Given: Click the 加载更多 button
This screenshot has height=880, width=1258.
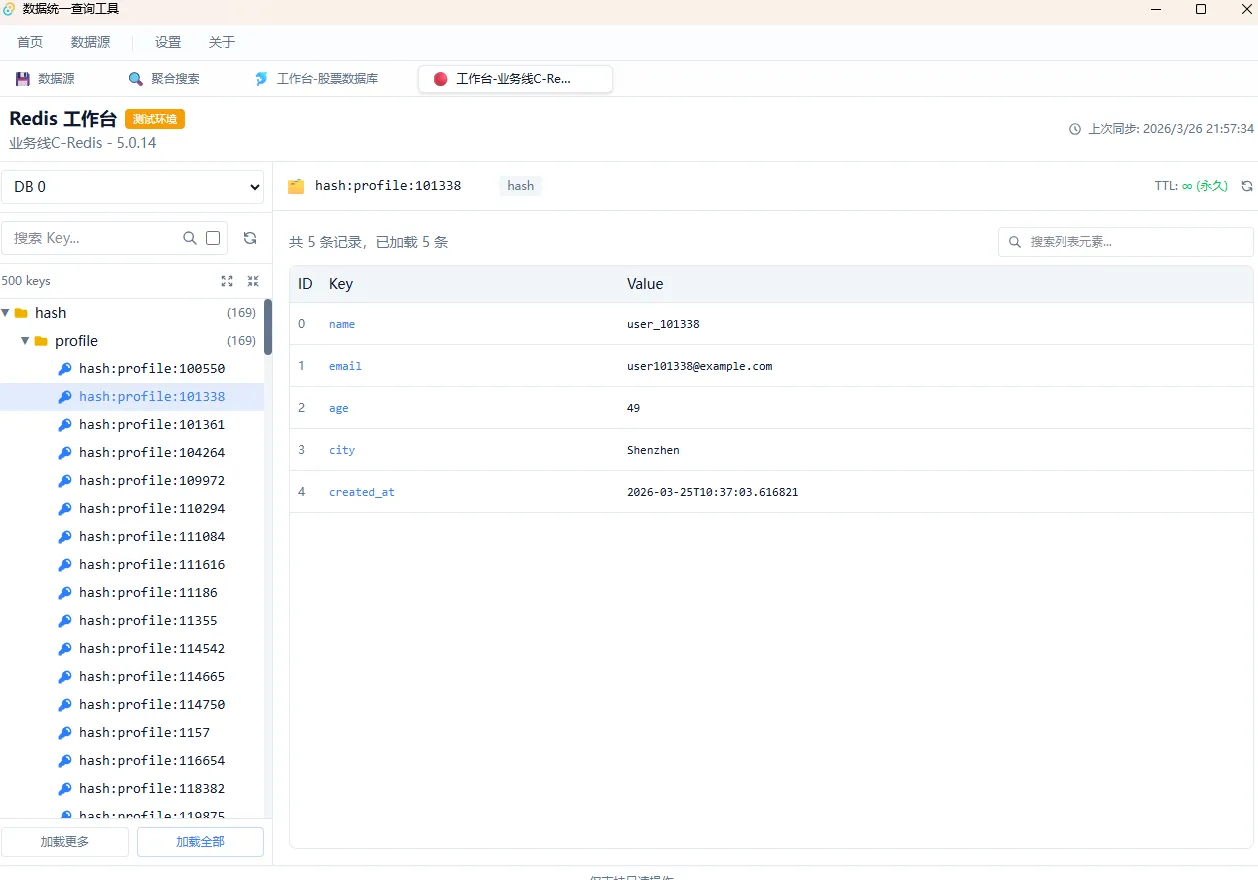Looking at the screenshot, I should pyautogui.click(x=65, y=841).
